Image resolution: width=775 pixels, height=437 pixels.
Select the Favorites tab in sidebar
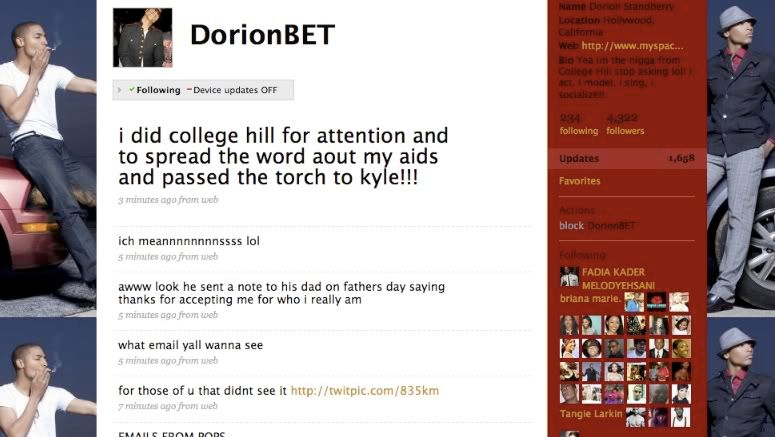tap(579, 181)
